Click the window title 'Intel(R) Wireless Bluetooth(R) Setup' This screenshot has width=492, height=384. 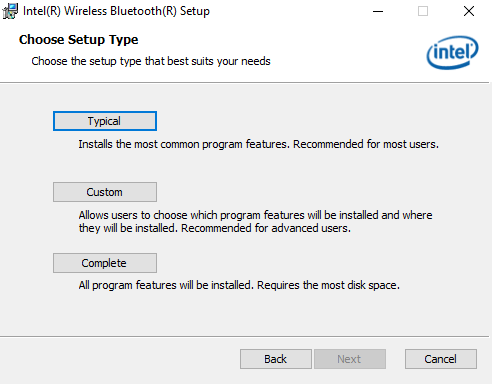click(116, 11)
